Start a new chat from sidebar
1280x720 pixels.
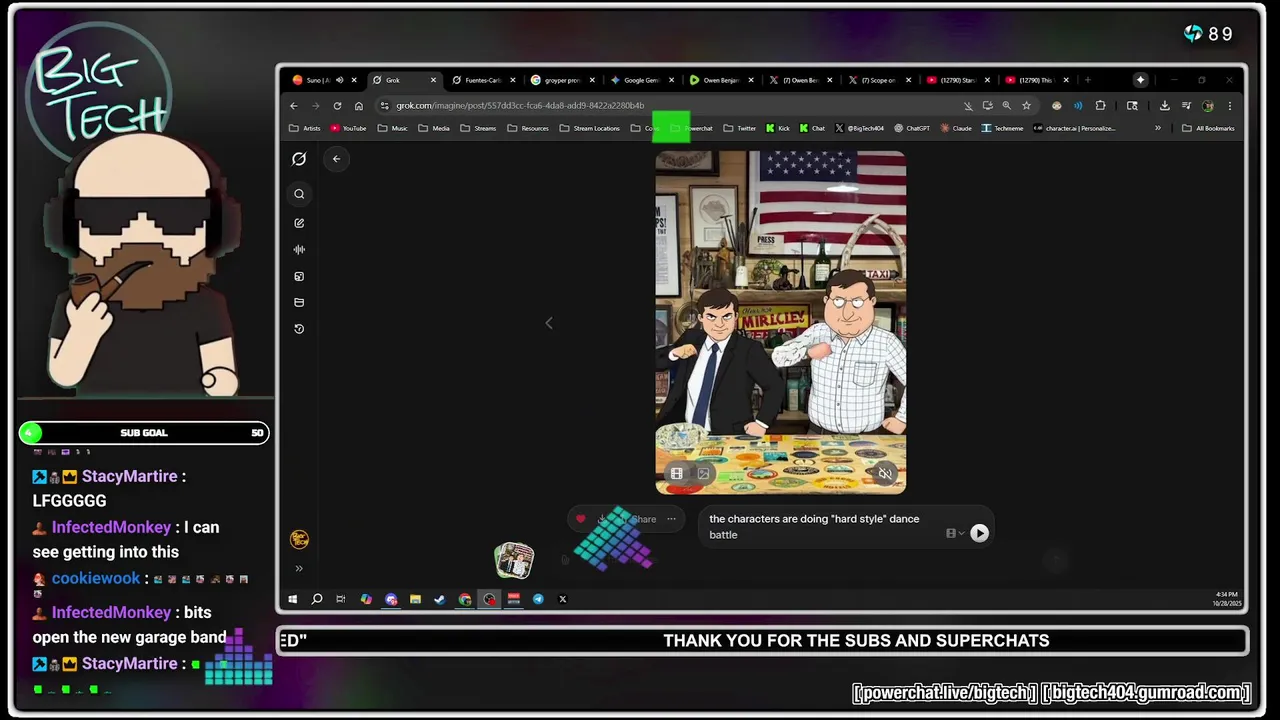(299, 223)
